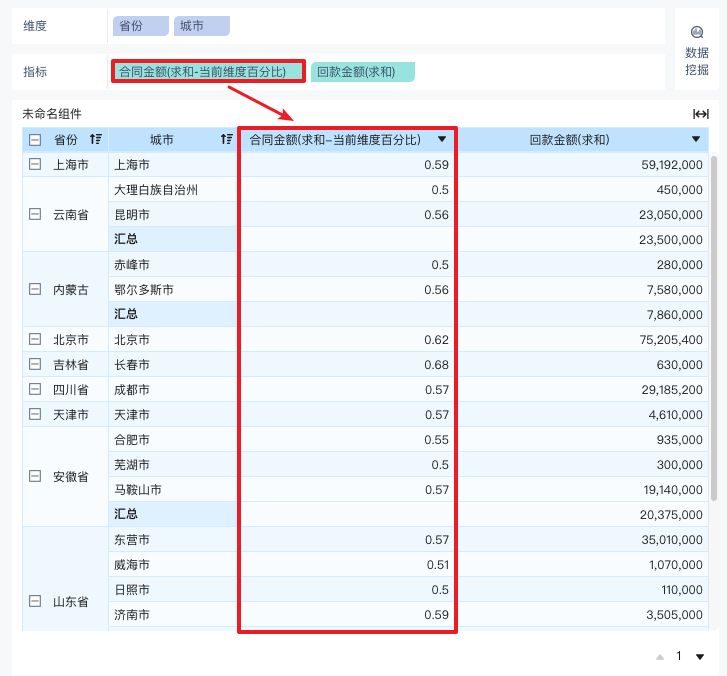Screen dimensions: 727x676
Task: Go to previous page using up arrow
Action: pyautogui.click(x=660, y=657)
